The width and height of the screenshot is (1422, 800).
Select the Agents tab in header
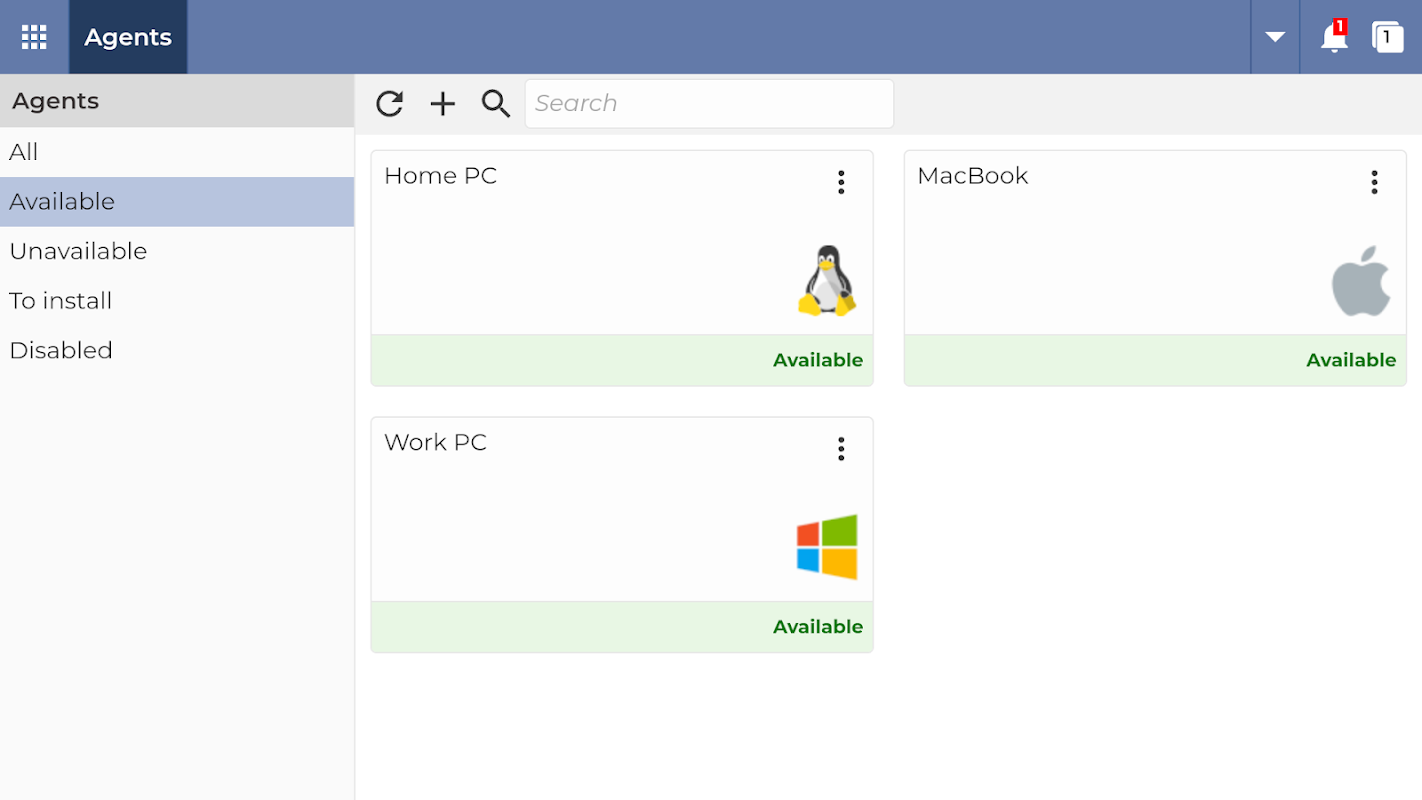pos(128,37)
